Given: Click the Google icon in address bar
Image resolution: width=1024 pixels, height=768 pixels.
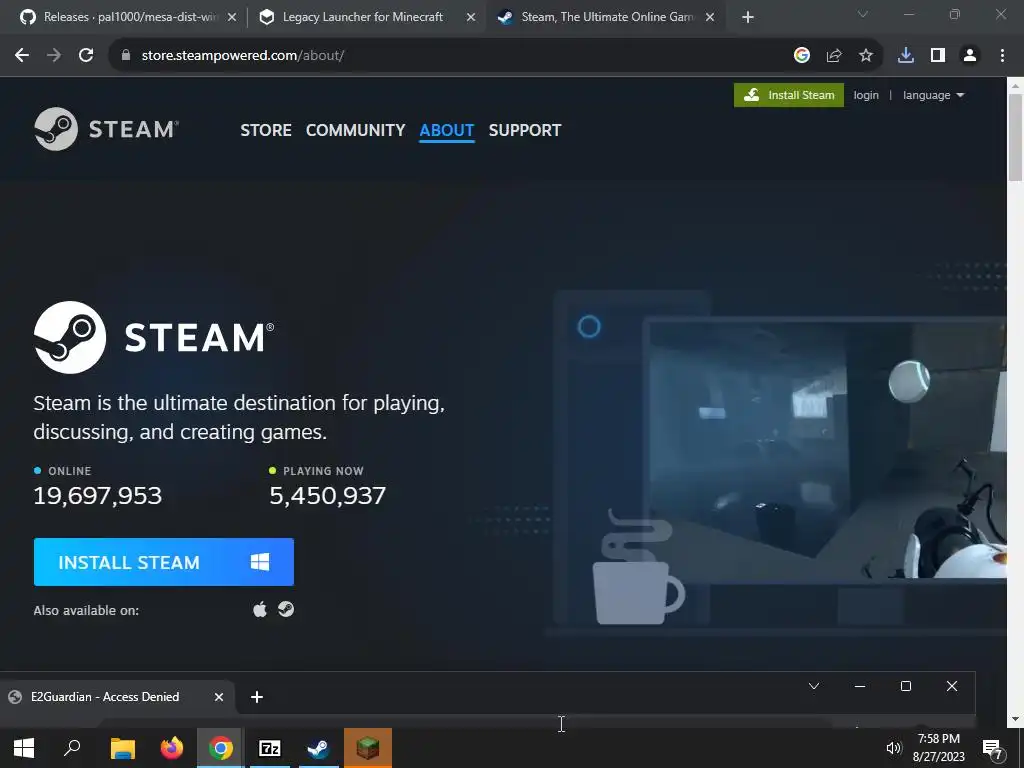Looking at the screenshot, I should point(802,56).
